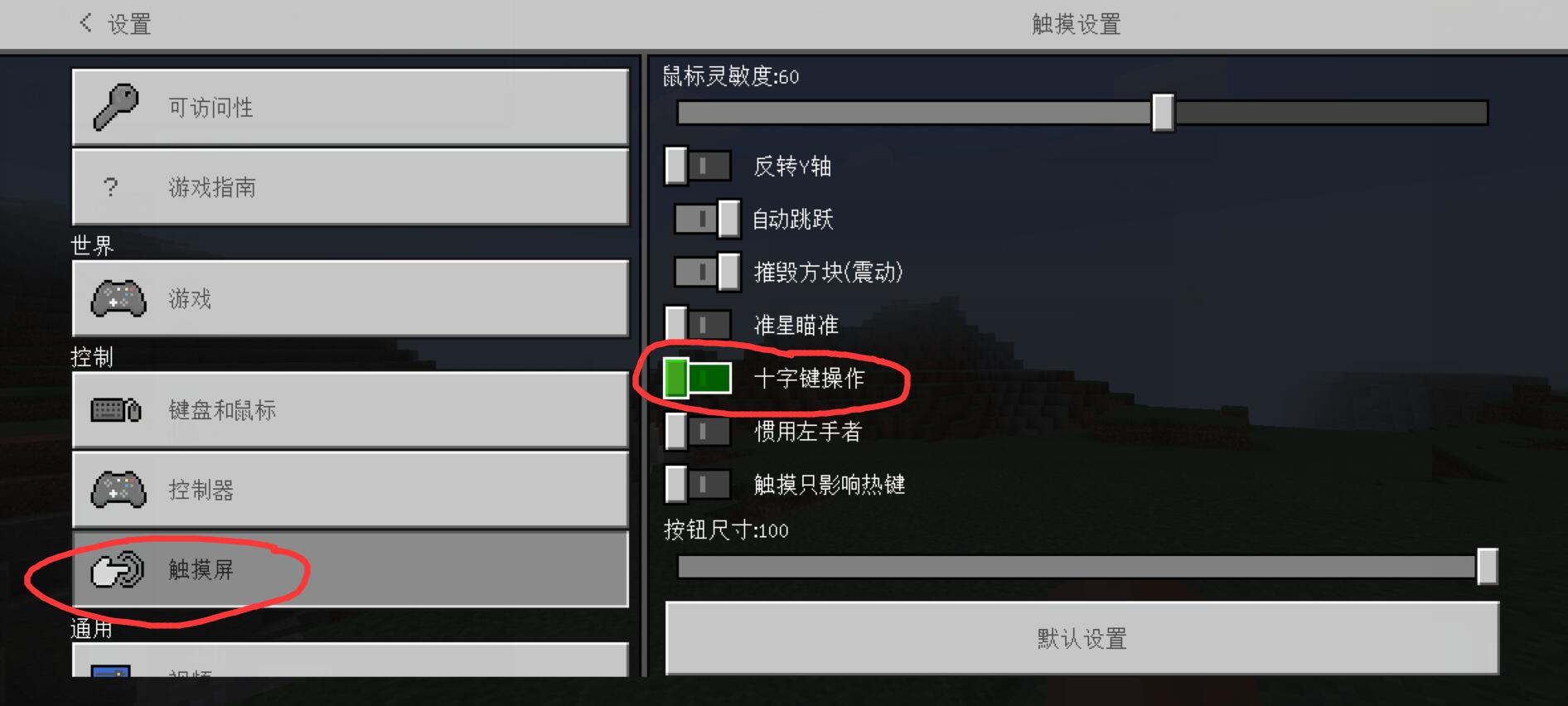Viewport: 1568px width, 706px height.
Task: Select the 可访问性 settings tab
Action: click(351, 107)
